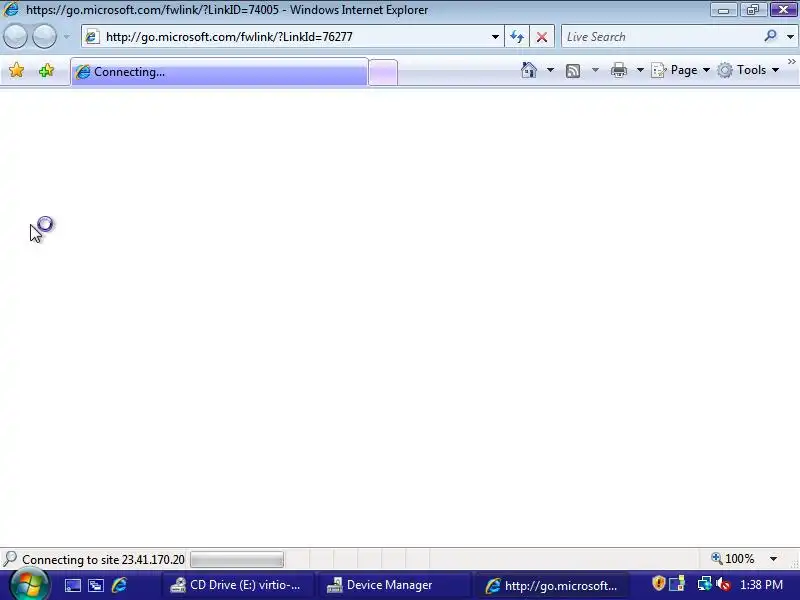
Task: Click the security shield tray icon
Action: pyautogui.click(x=658, y=583)
